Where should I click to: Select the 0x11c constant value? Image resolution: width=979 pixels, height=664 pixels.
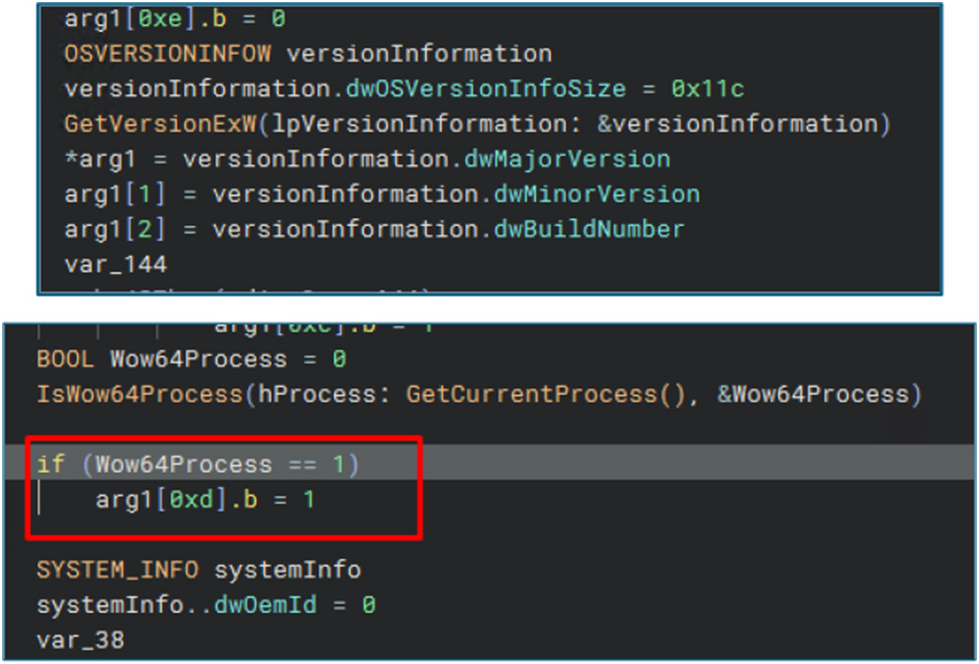click(707, 88)
